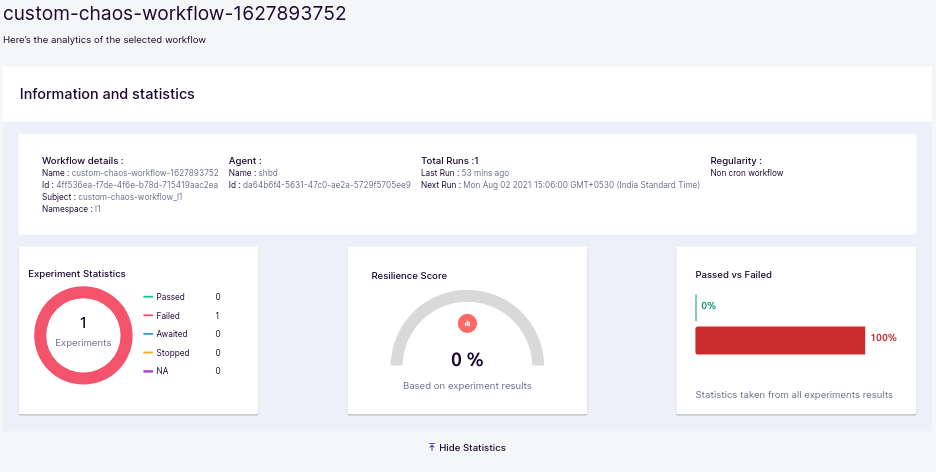This screenshot has height=472, width=936.
Task: Click the green 0% passed bar
Action: point(696,307)
